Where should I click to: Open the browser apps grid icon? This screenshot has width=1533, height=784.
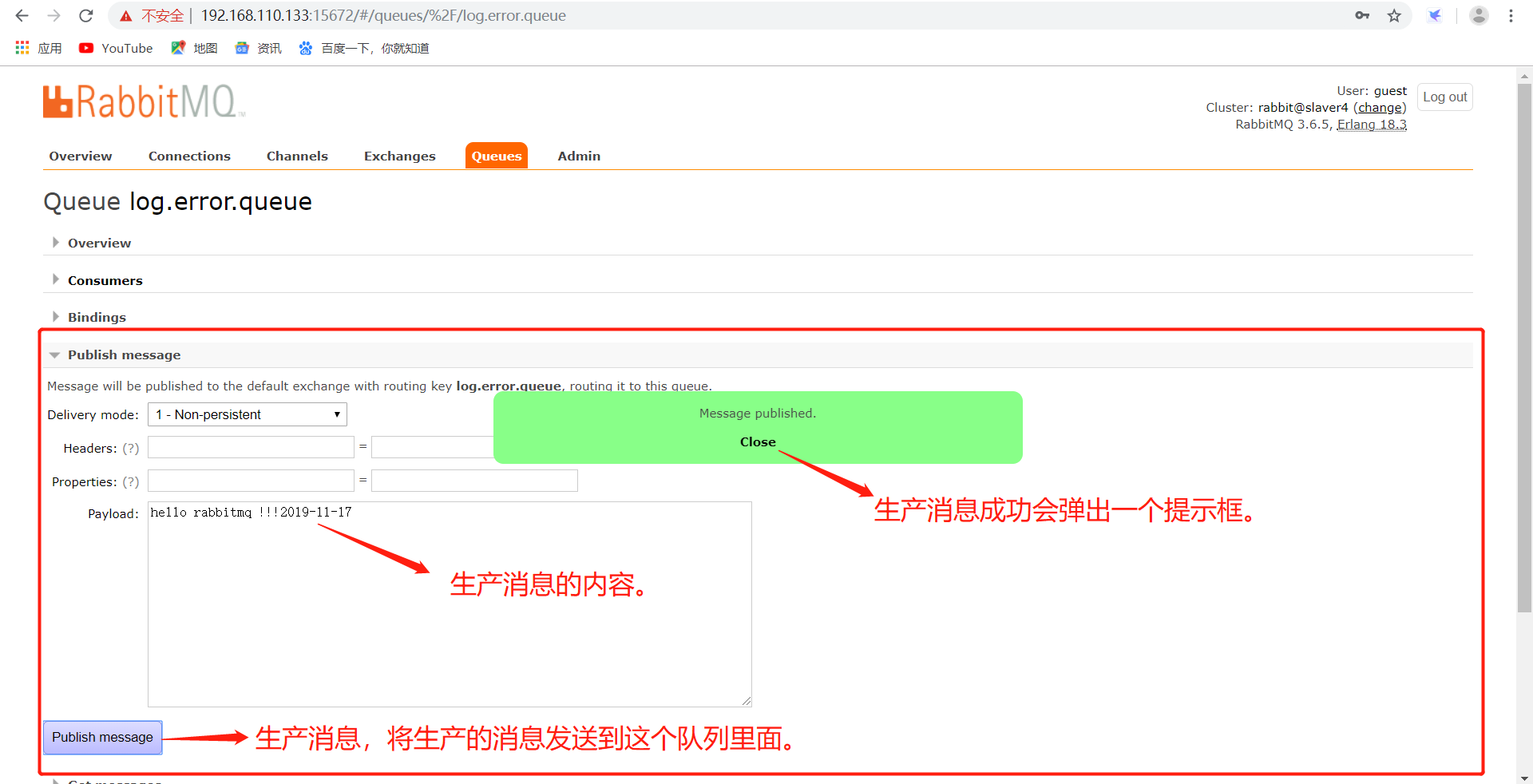(x=22, y=48)
